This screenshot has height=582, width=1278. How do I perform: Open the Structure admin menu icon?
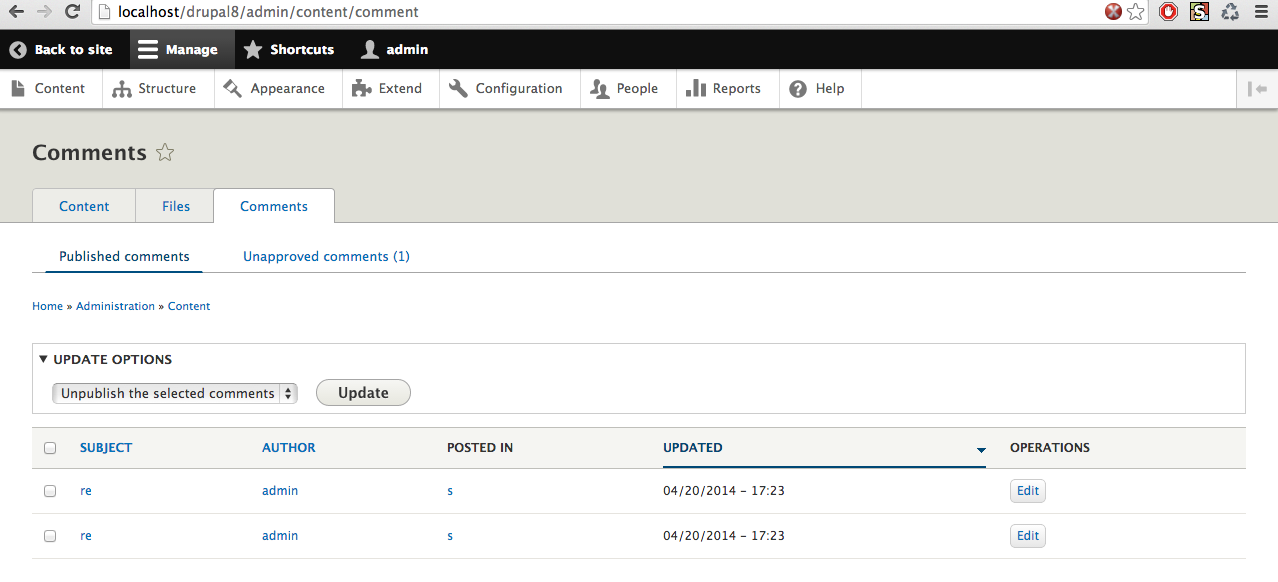122,88
